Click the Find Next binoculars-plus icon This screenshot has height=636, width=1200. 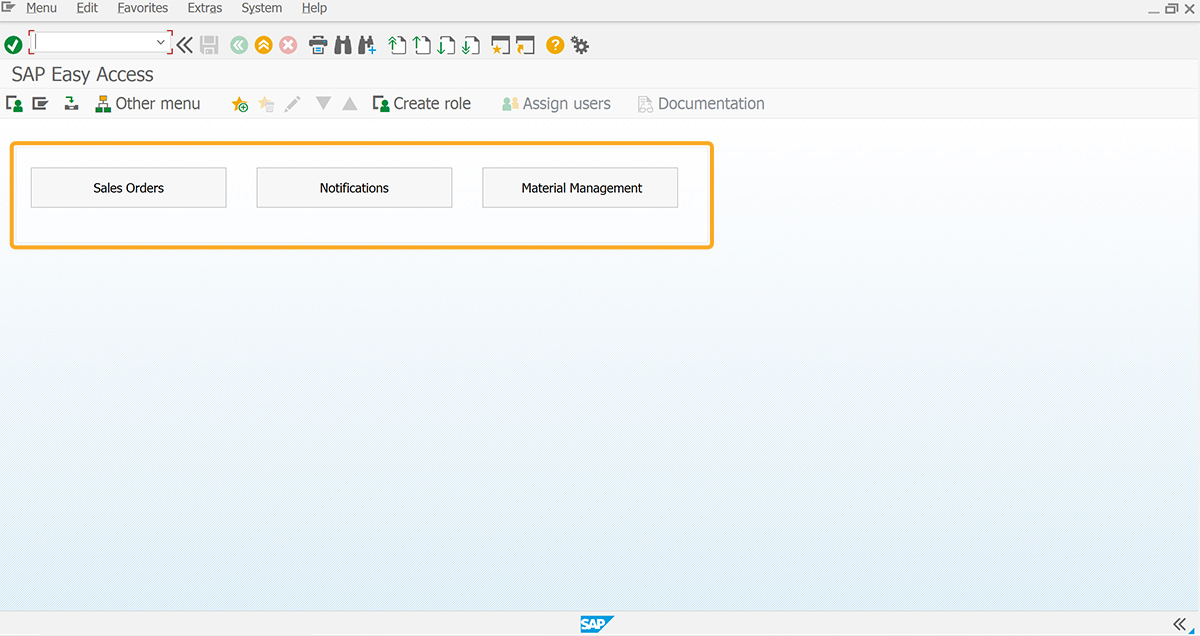pyautogui.click(x=367, y=45)
